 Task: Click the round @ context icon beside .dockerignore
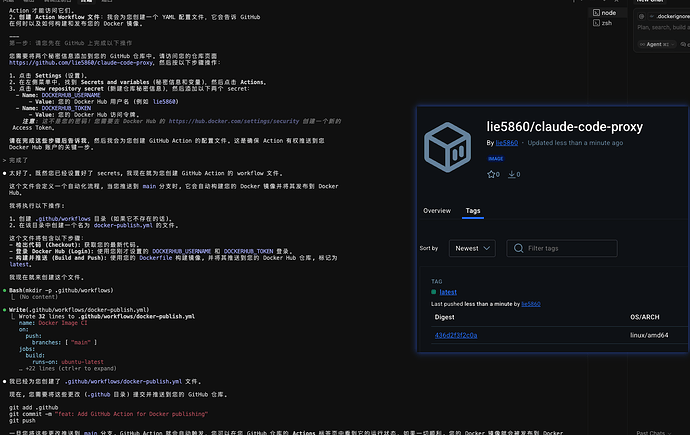[x=641, y=16]
